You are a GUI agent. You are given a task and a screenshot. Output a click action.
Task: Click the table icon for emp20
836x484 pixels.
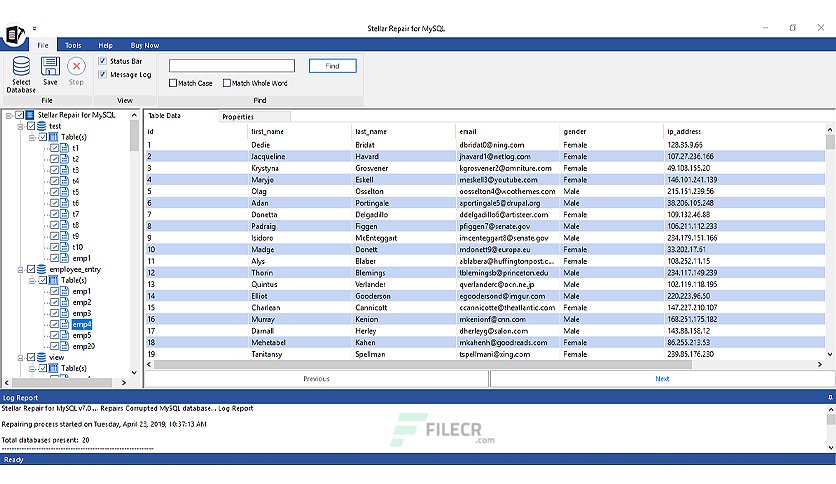point(65,346)
